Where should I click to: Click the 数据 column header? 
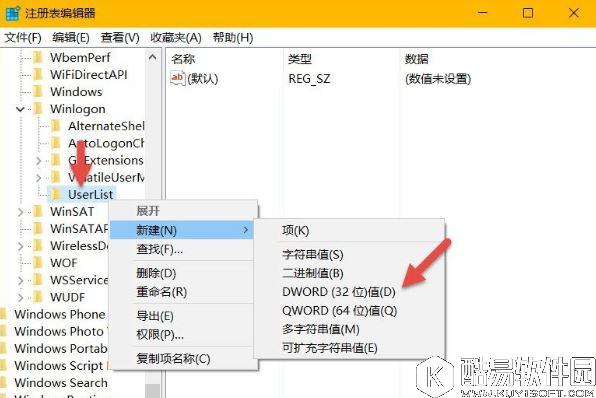[x=416, y=59]
